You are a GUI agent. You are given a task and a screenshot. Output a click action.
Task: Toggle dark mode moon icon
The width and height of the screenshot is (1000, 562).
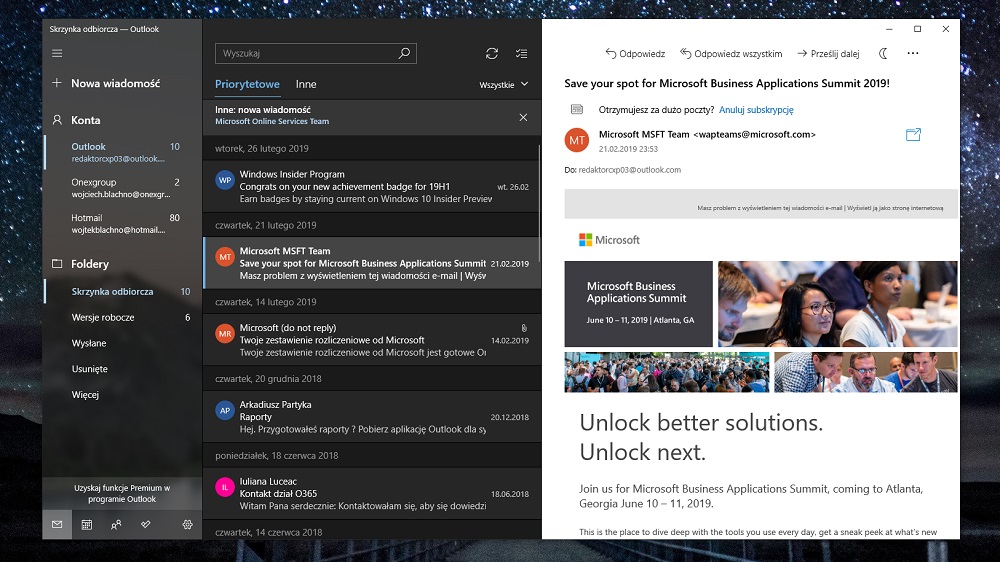click(883, 54)
